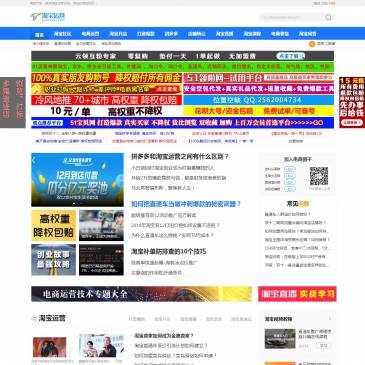Open the 淘宝社区 navigation tab

62,34
